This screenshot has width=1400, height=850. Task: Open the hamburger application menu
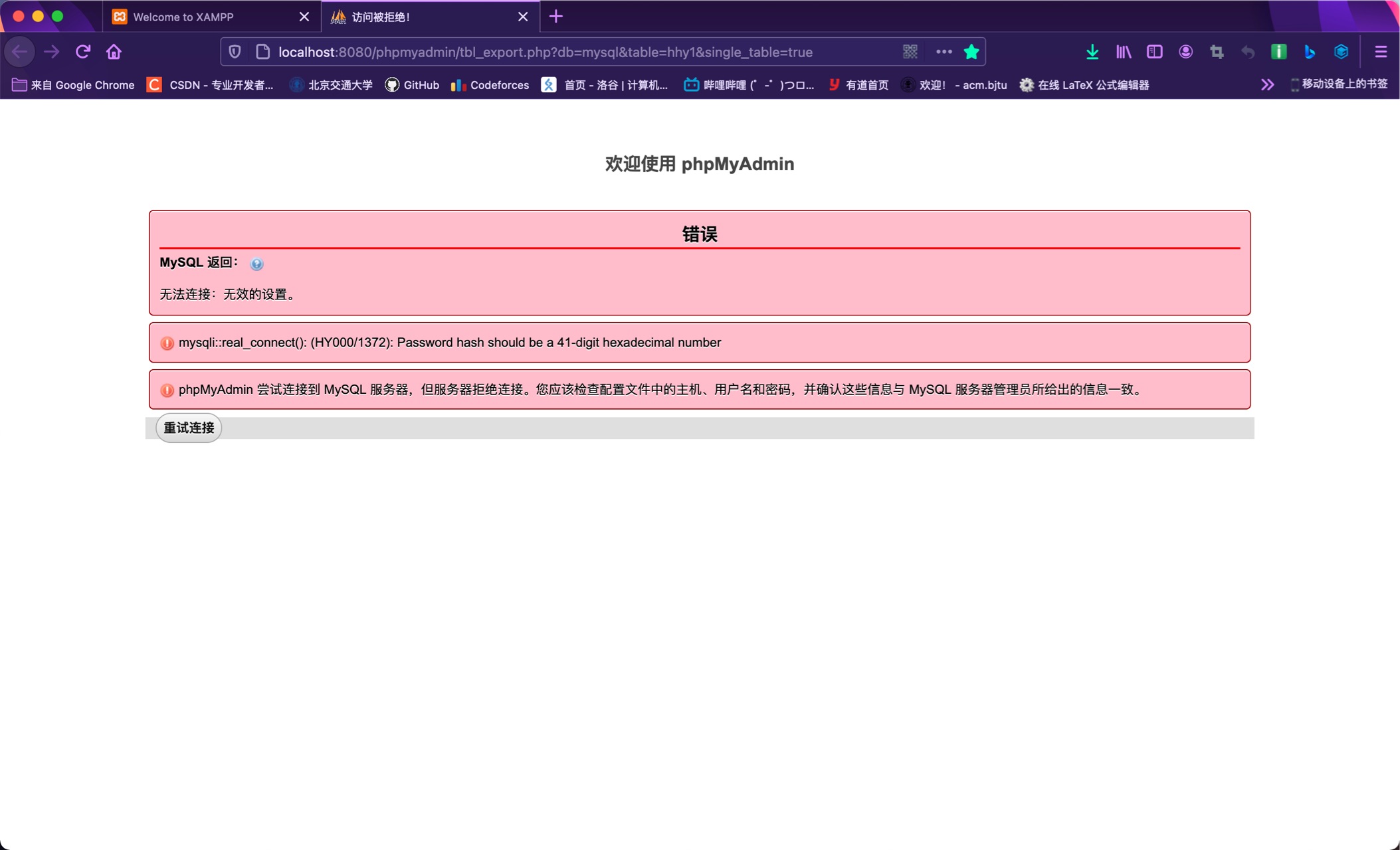pos(1381,52)
